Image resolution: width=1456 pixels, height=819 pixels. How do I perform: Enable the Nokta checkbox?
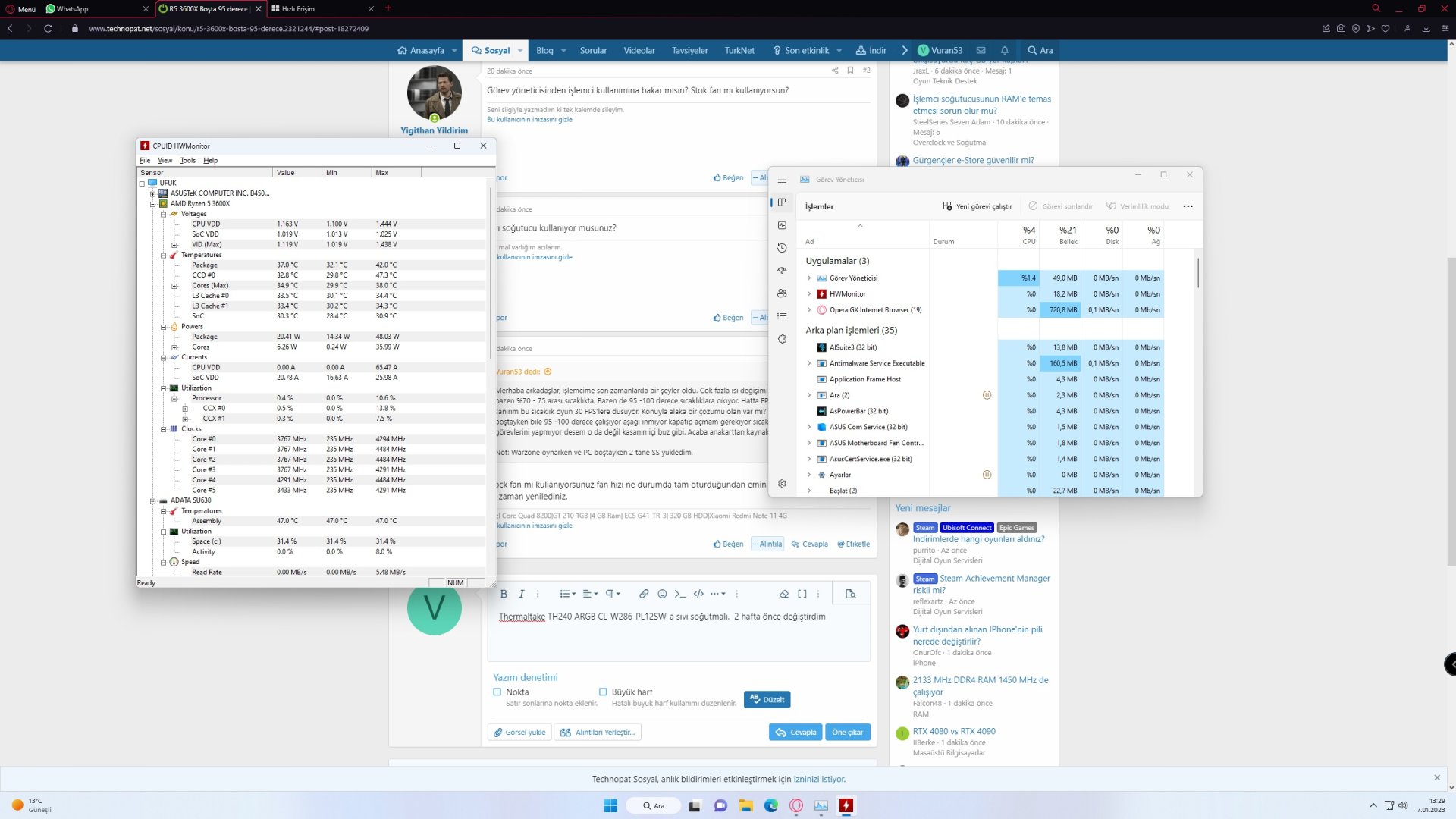(x=497, y=692)
